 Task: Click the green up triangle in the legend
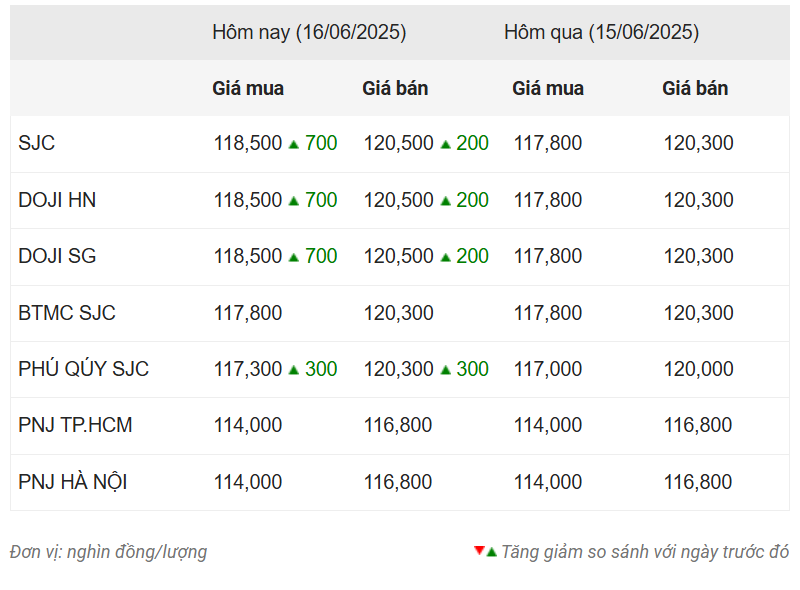(x=491, y=552)
